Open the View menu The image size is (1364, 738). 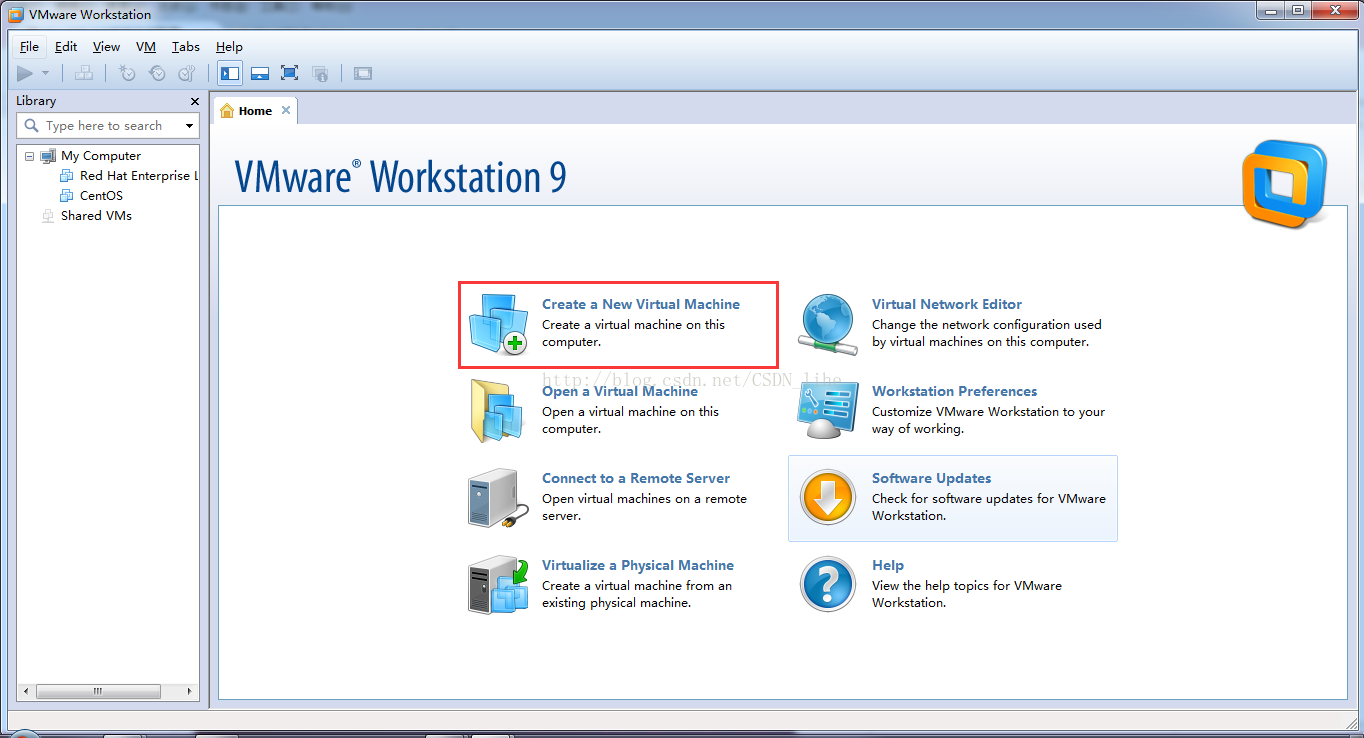point(106,47)
